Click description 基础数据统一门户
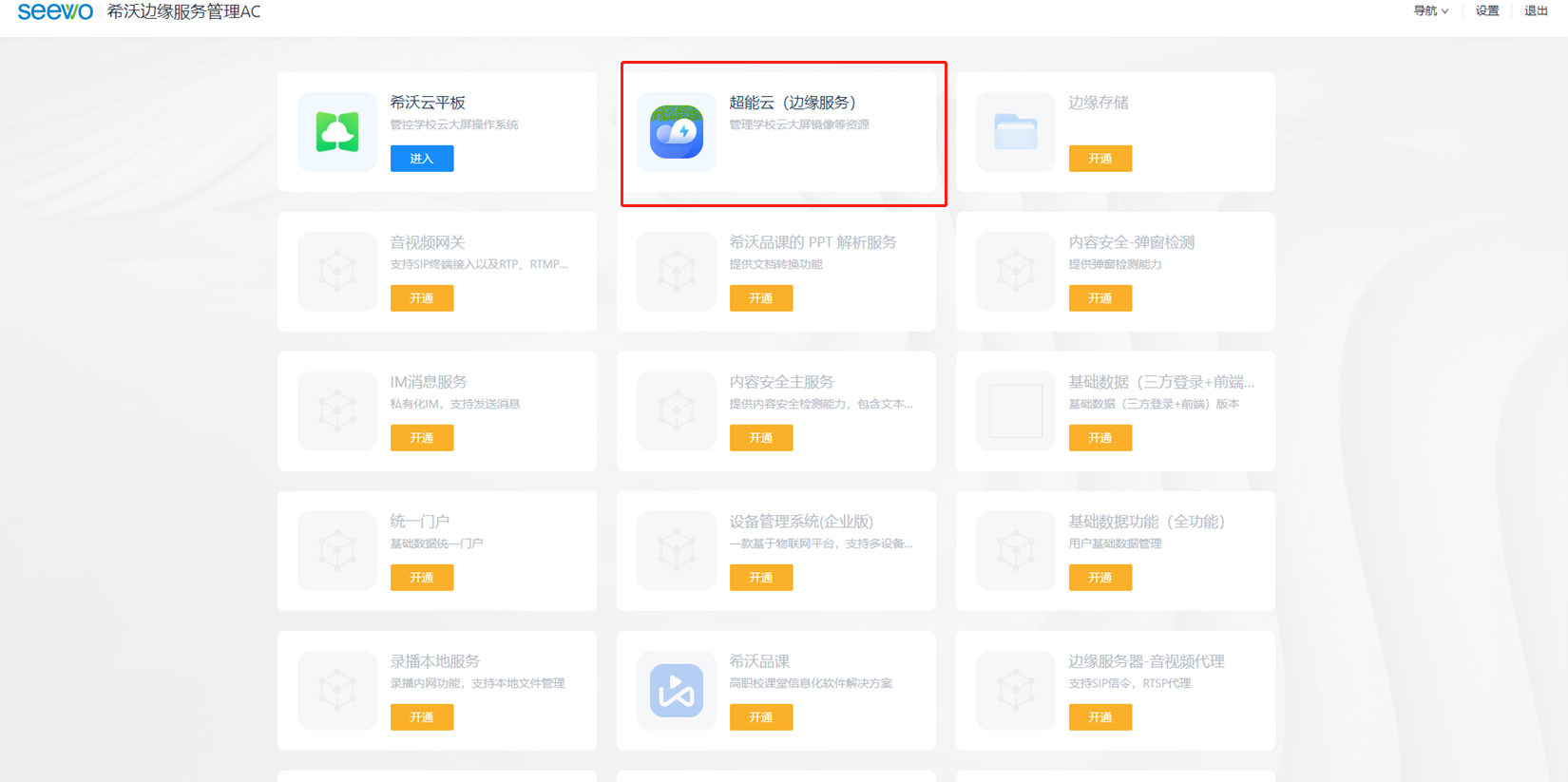This screenshot has width=1568, height=782. tap(437, 544)
